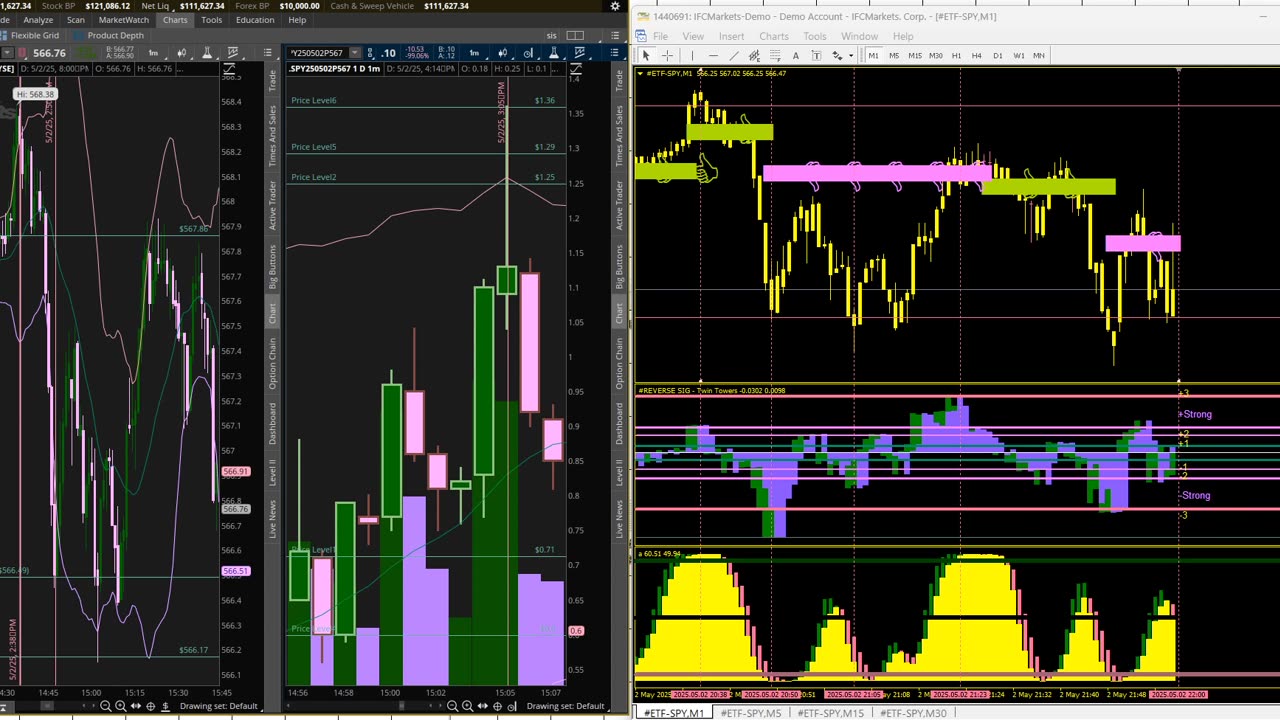1280x720 pixels.
Task: Select the crosshair tool in MetaTrader
Action: coord(667,55)
